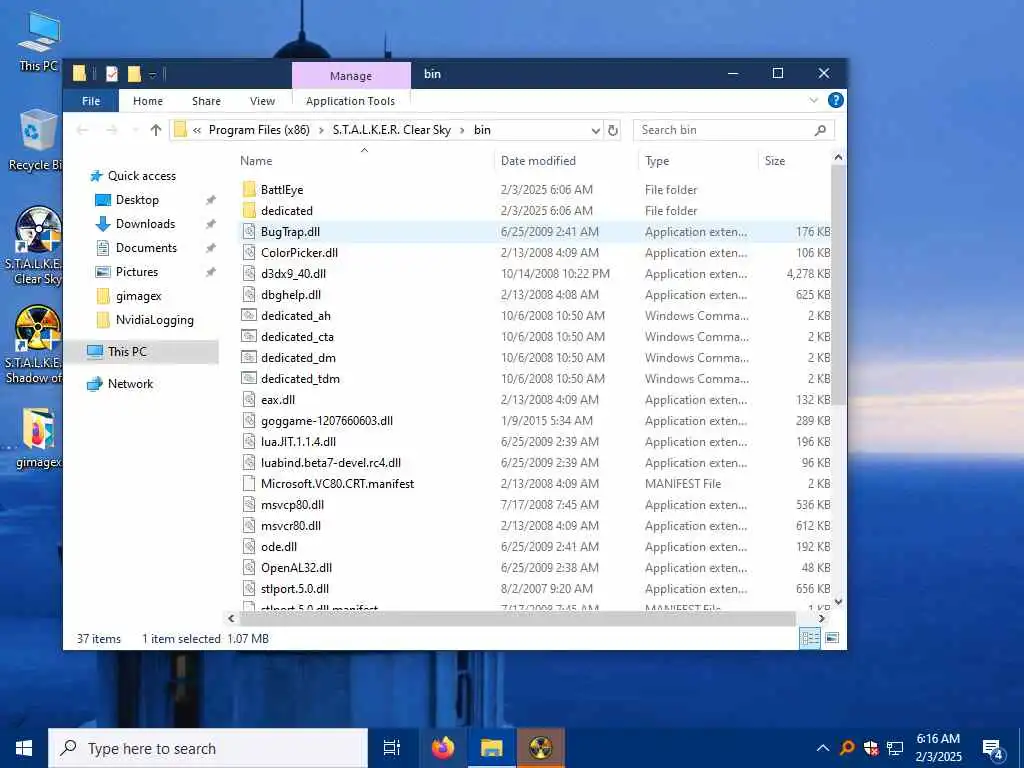The height and width of the screenshot is (768, 1024).
Task: Click the New folder icon in title bar
Action: point(135,74)
